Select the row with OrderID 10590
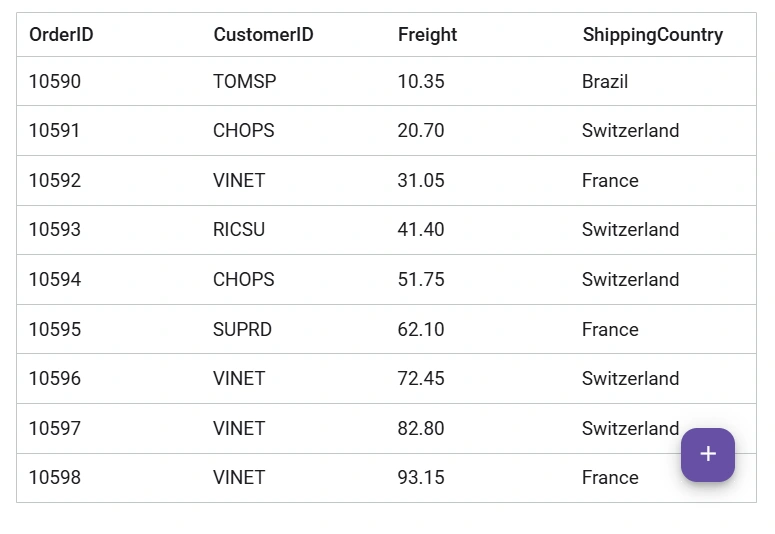 point(55,82)
